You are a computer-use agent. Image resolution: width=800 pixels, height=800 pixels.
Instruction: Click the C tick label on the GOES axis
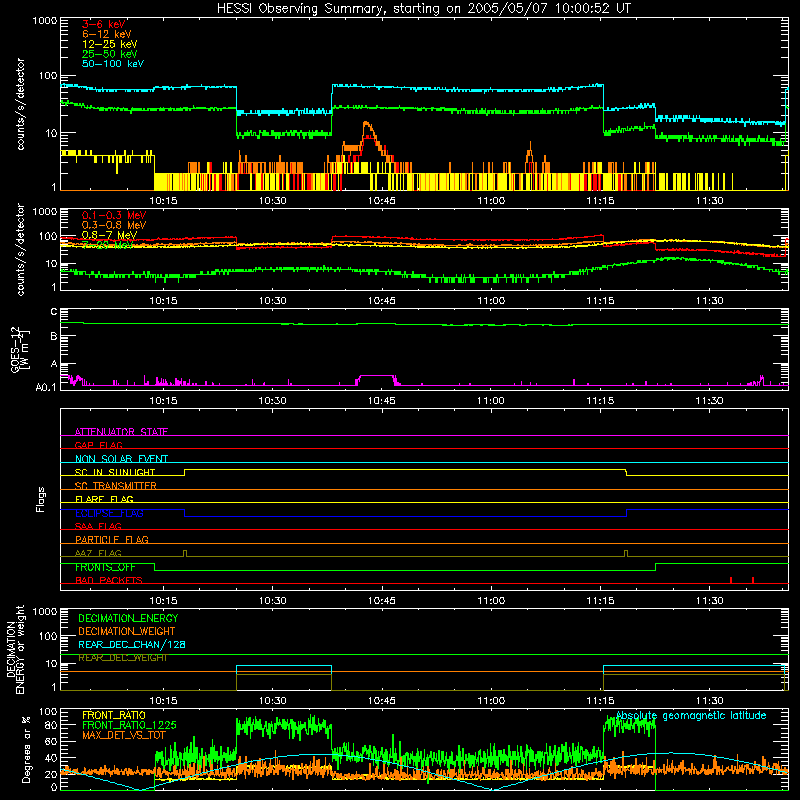pos(54,312)
